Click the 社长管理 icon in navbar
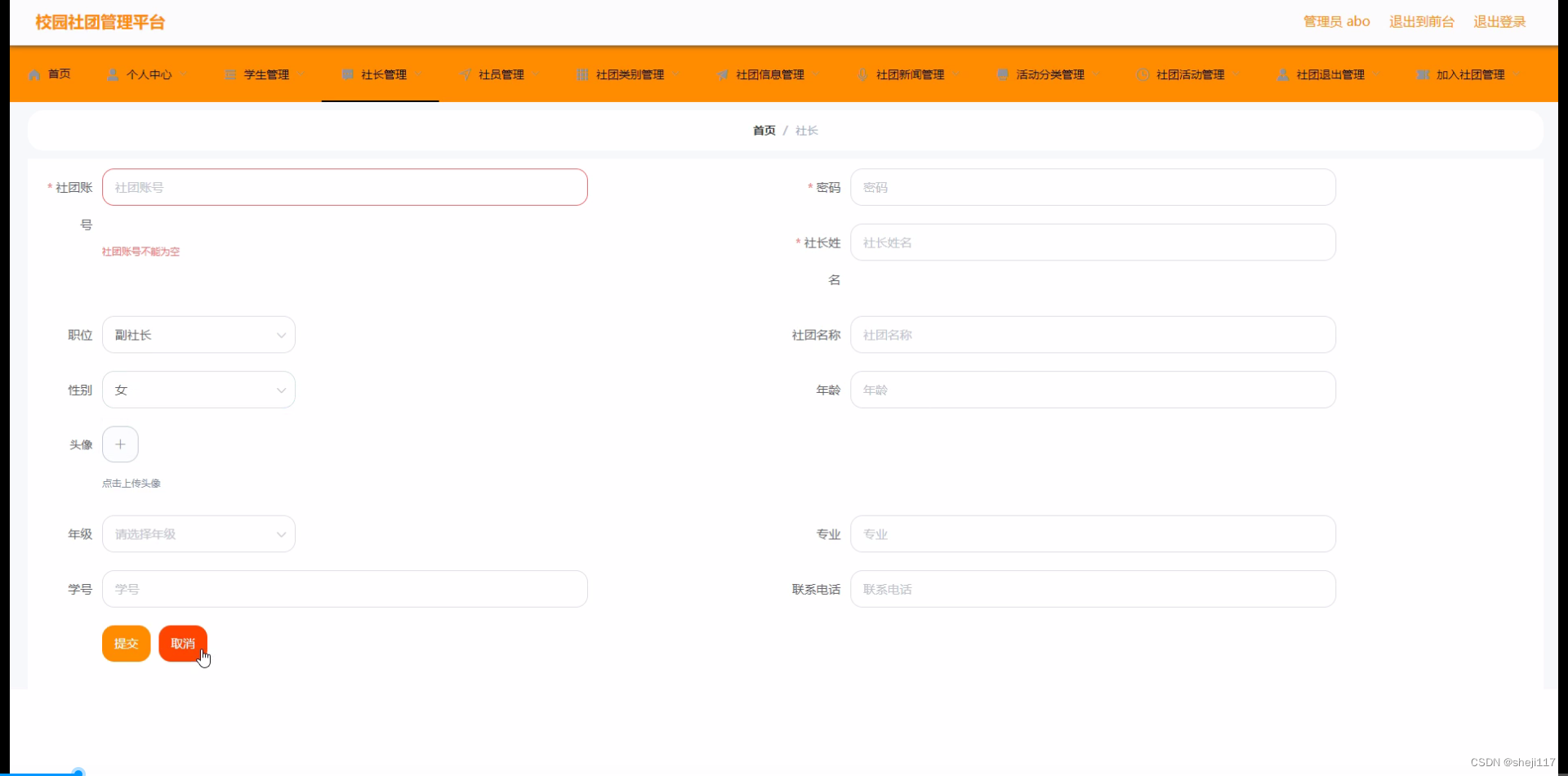Viewport: 1568px width, 776px height. coord(346,74)
